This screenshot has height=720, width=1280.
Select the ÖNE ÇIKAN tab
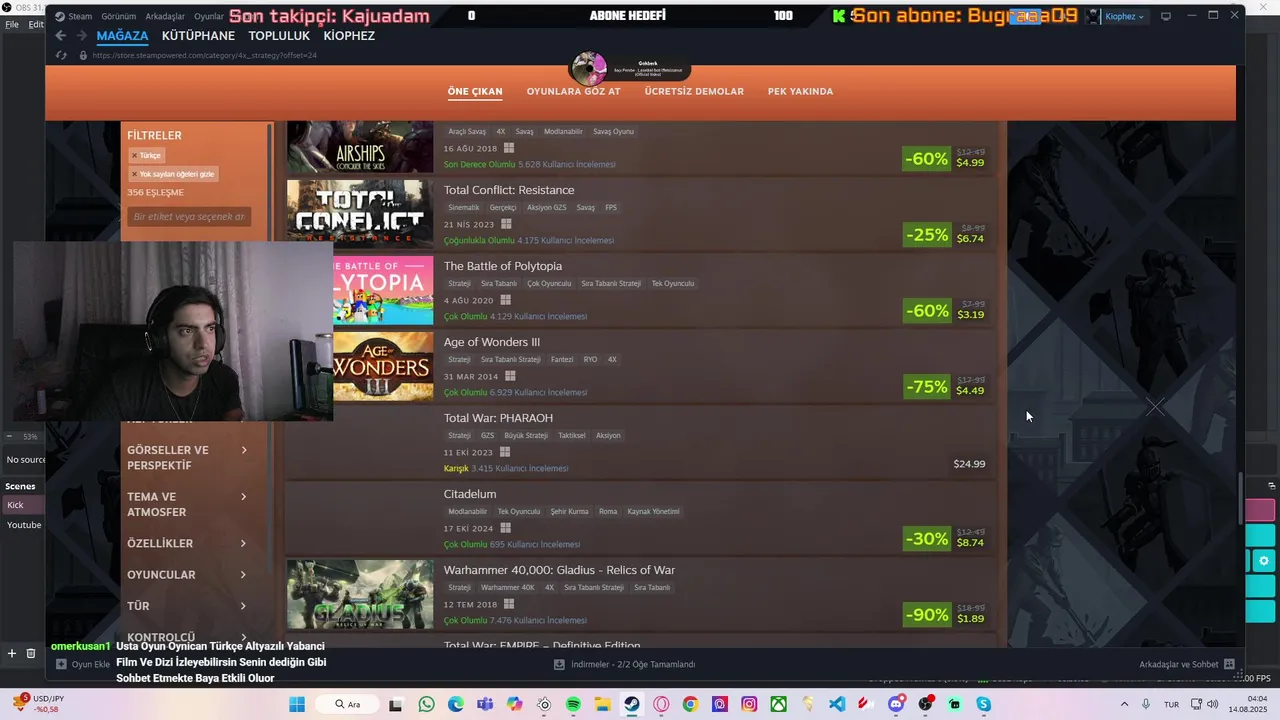pyautogui.click(x=475, y=91)
